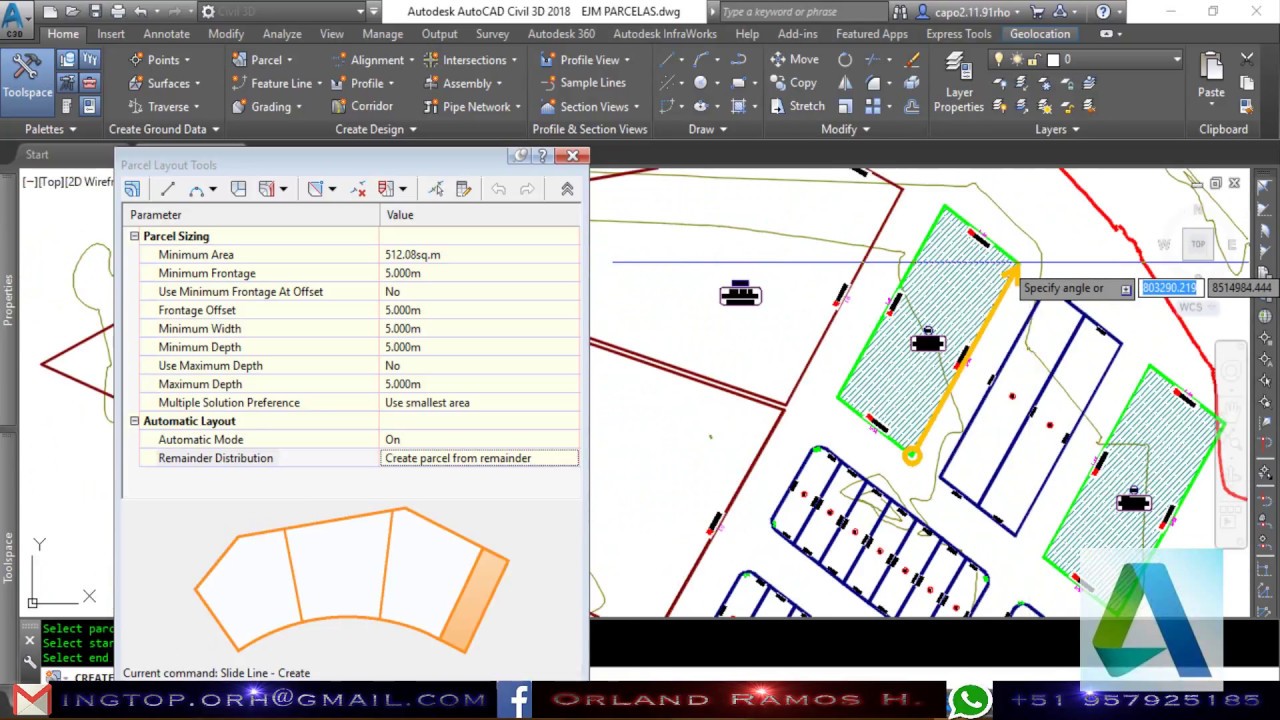Click the Help icon in Parcel Layout Tools

pyautogui.click(x=543, y=156)
